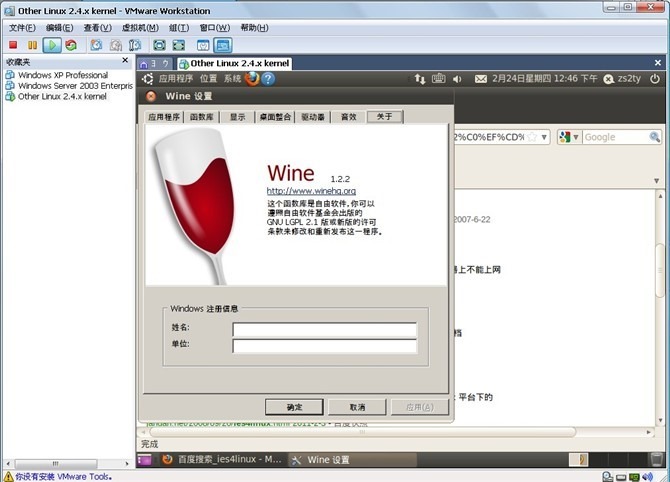This screenshot has height=482, width=670.
Task: Click the full screen mode icon
Action: 159,45
